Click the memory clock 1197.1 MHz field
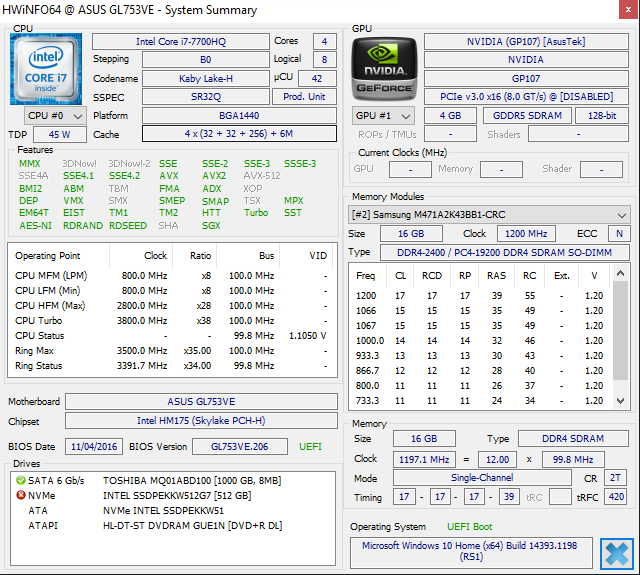640x575 pixels. pyautogui.click(x=424, y=460)
